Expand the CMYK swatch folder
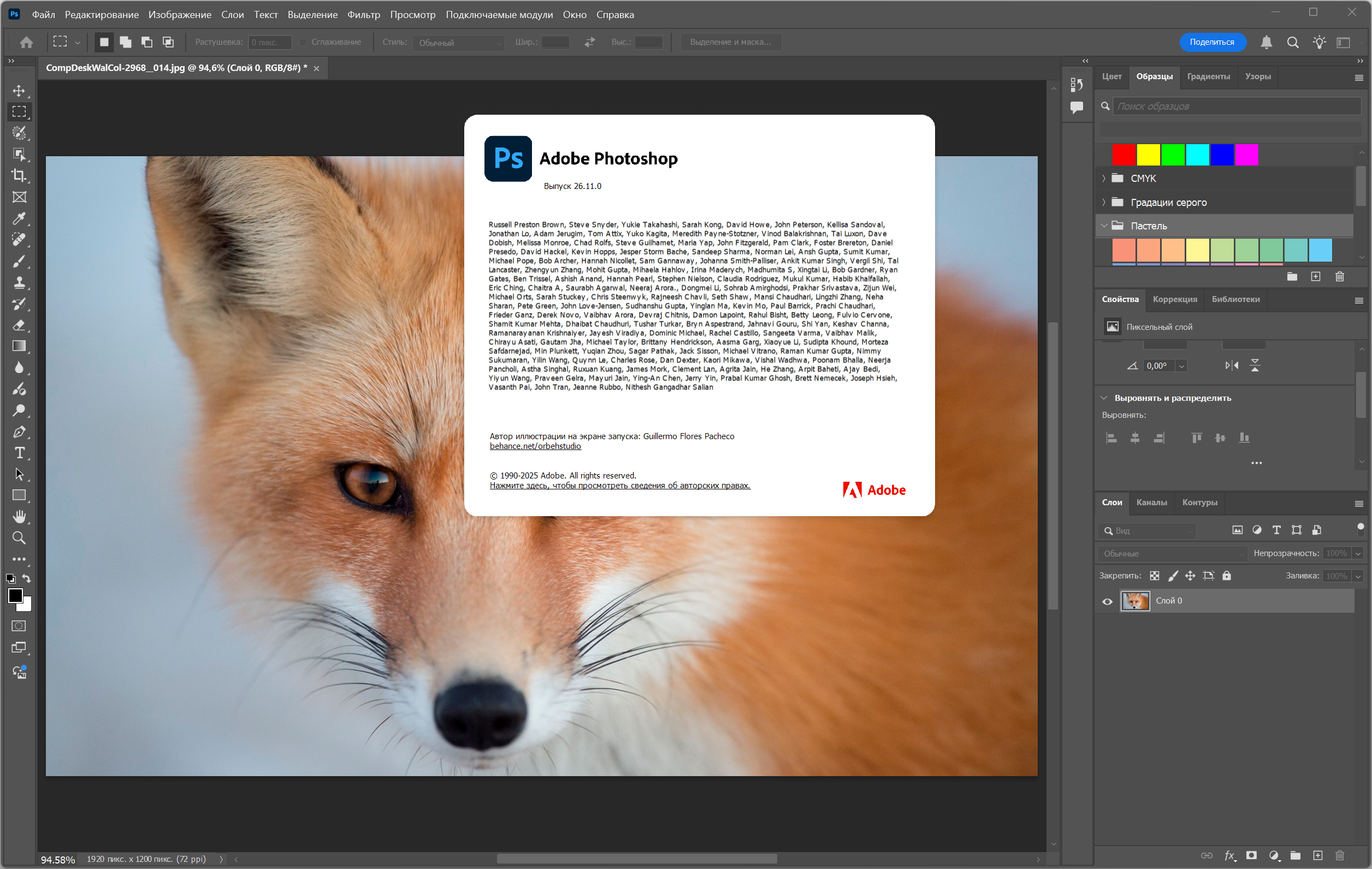This screenshot has width=1372, height=869. (x=1104, y=179)
